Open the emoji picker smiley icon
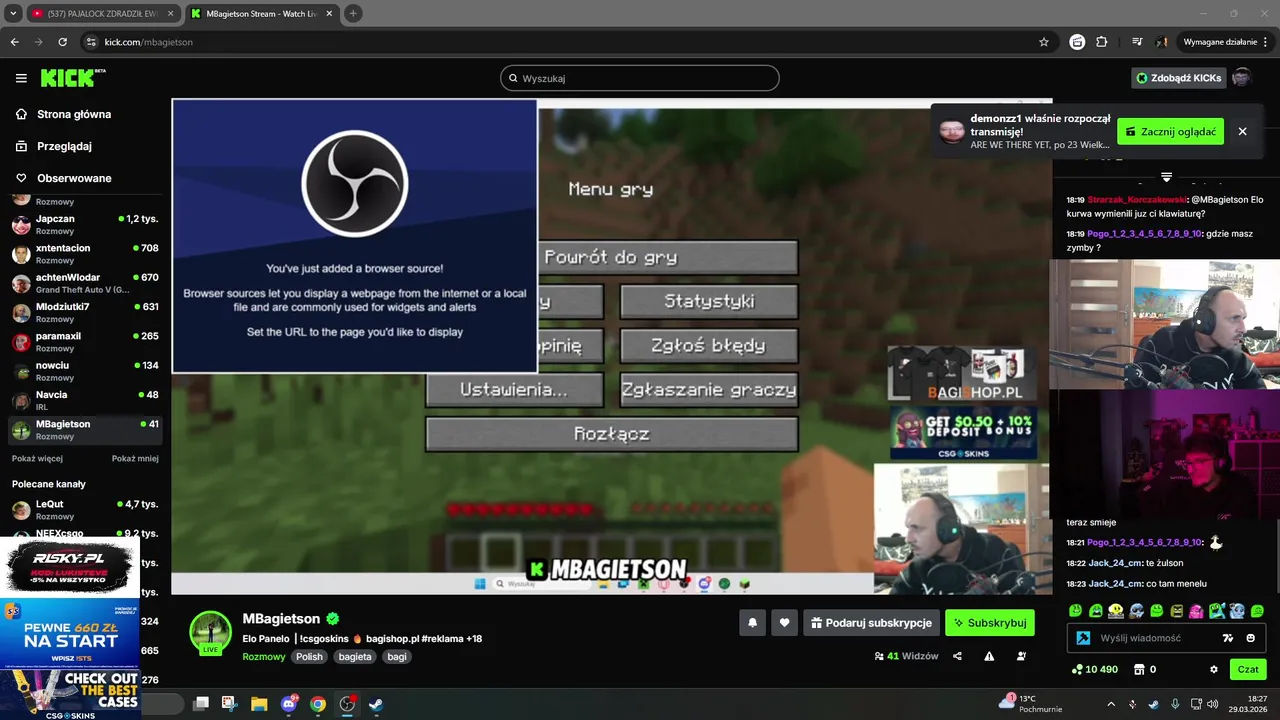Screen dimensions: 1280x720 1250,638
